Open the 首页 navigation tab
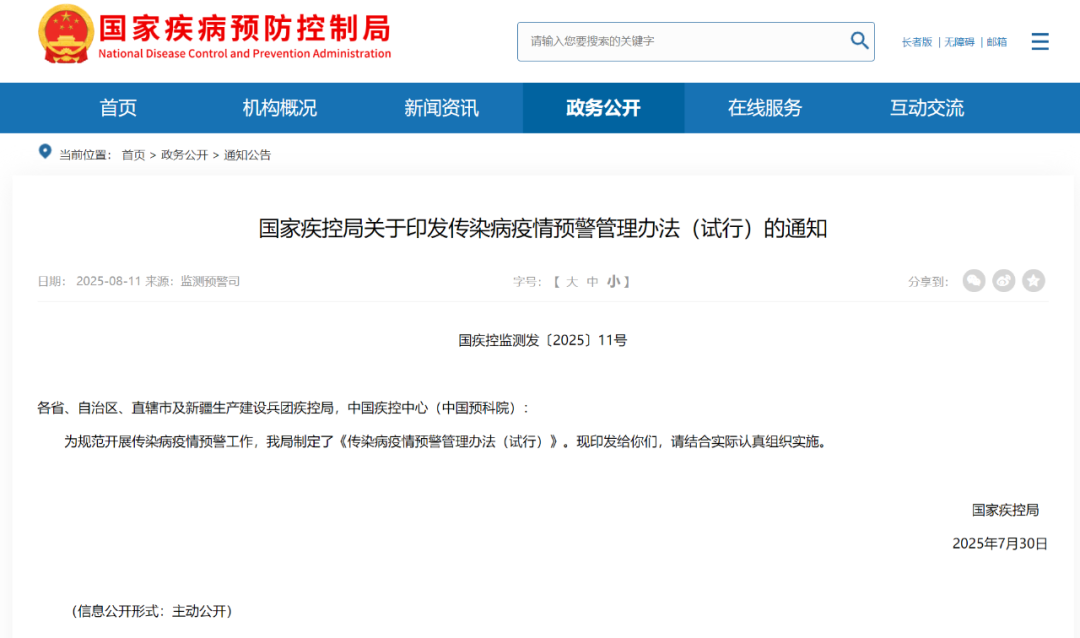 118,108
